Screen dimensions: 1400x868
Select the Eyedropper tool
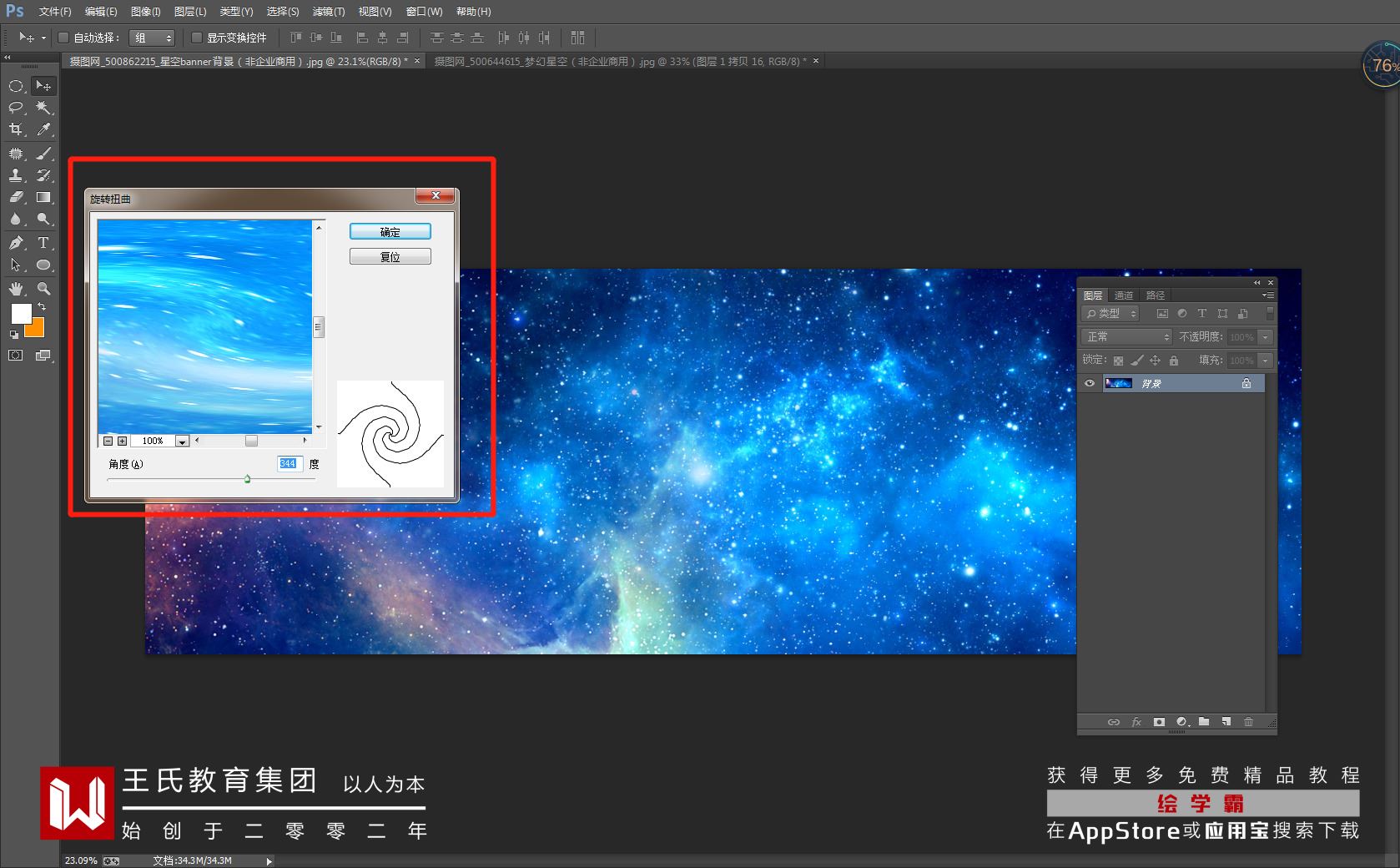43,129
